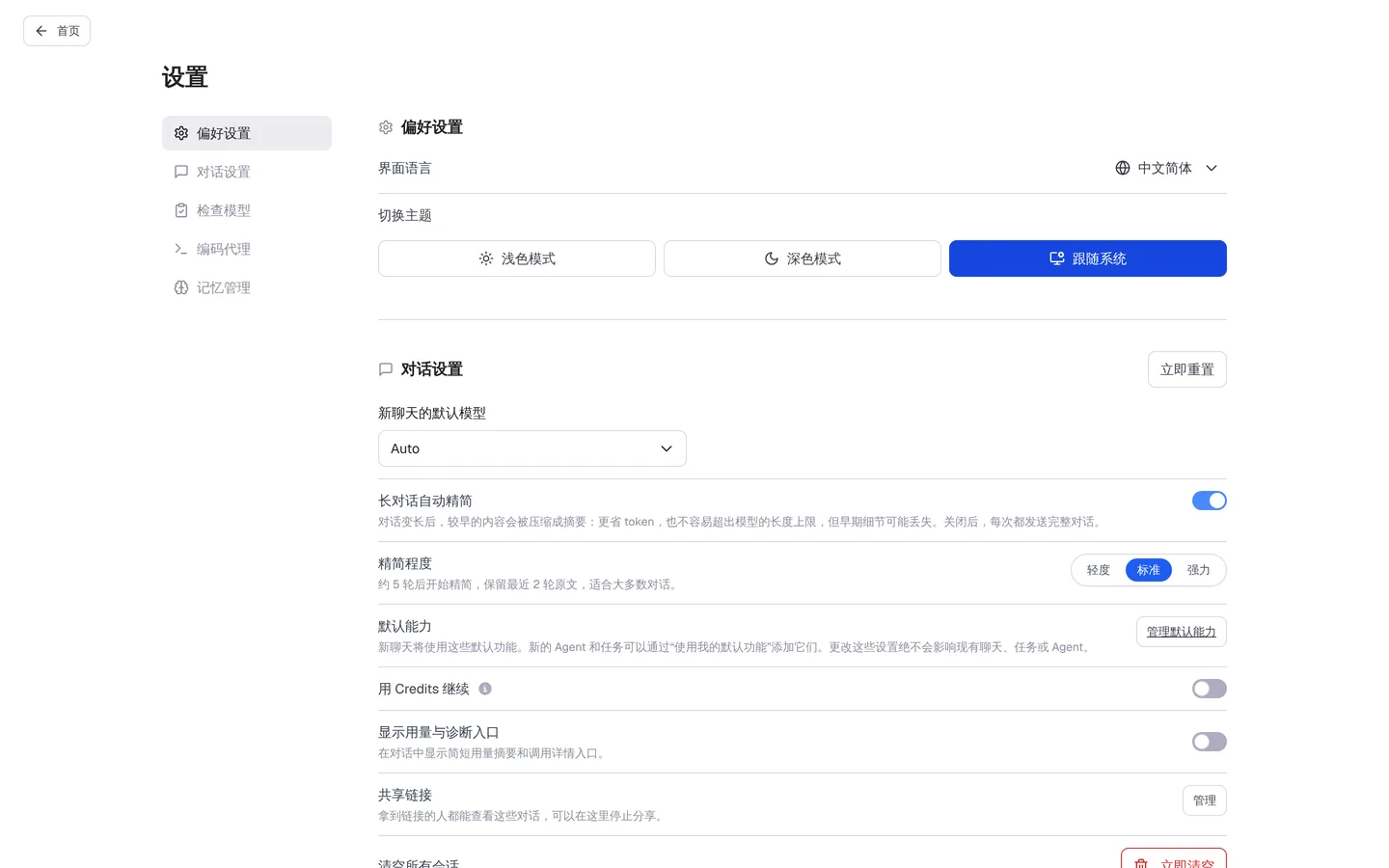Viewport: 1389px width, 868px height.
Task: Click the info icon next to 用 Credits 继续
Action: coord(485,689)
